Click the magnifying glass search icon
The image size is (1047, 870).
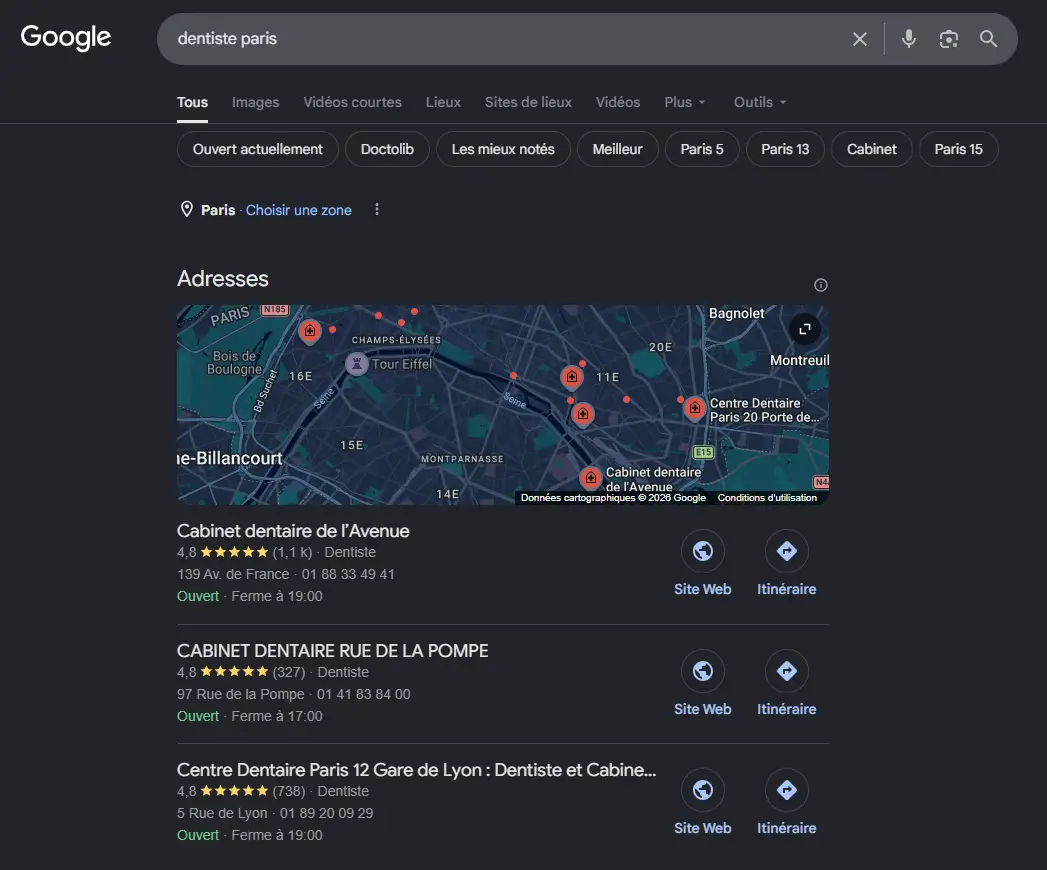tap(988, 39)
